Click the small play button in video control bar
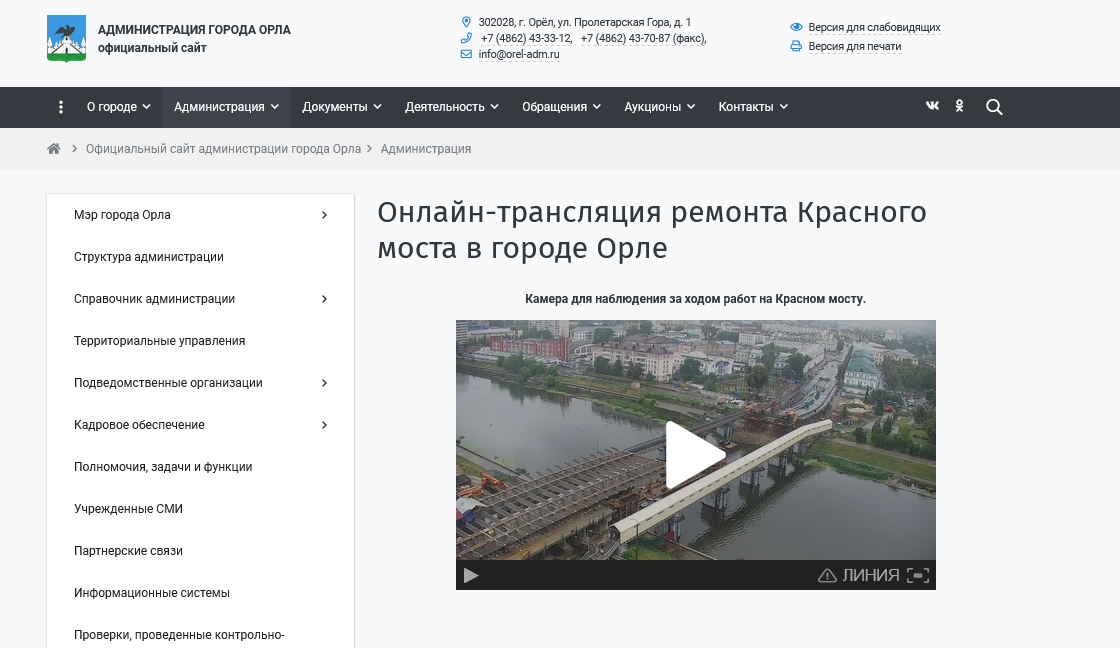The height and width of the screenshot is (648, 1120). (x=471, y=575)
